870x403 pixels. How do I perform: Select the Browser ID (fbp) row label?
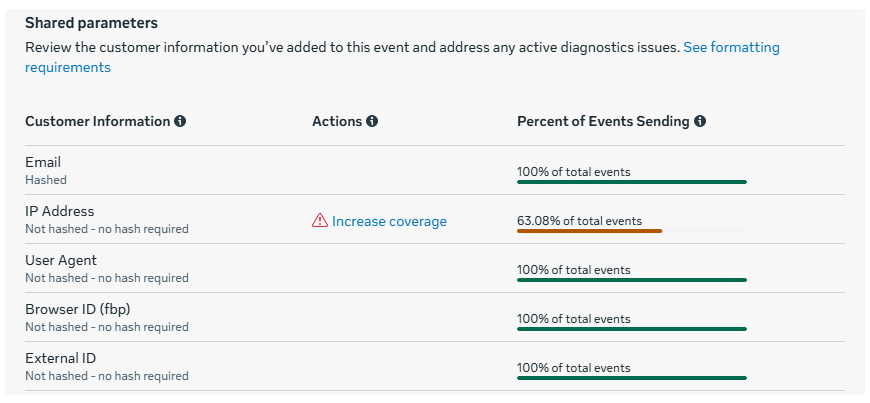[77, 309]
